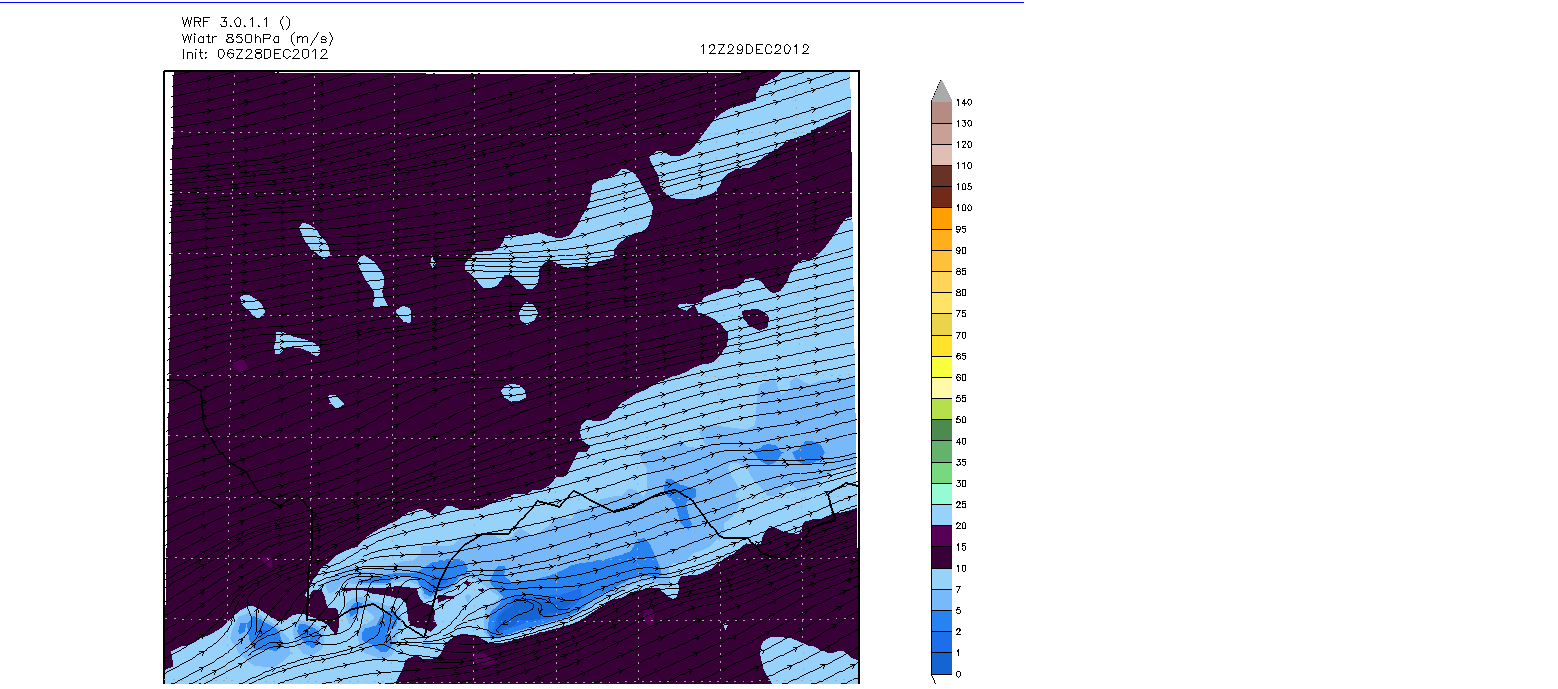Screen dimensions: 1558x689
Task: Click the forecast valid time 12Z29DEC2012
Action: [755, 49]
